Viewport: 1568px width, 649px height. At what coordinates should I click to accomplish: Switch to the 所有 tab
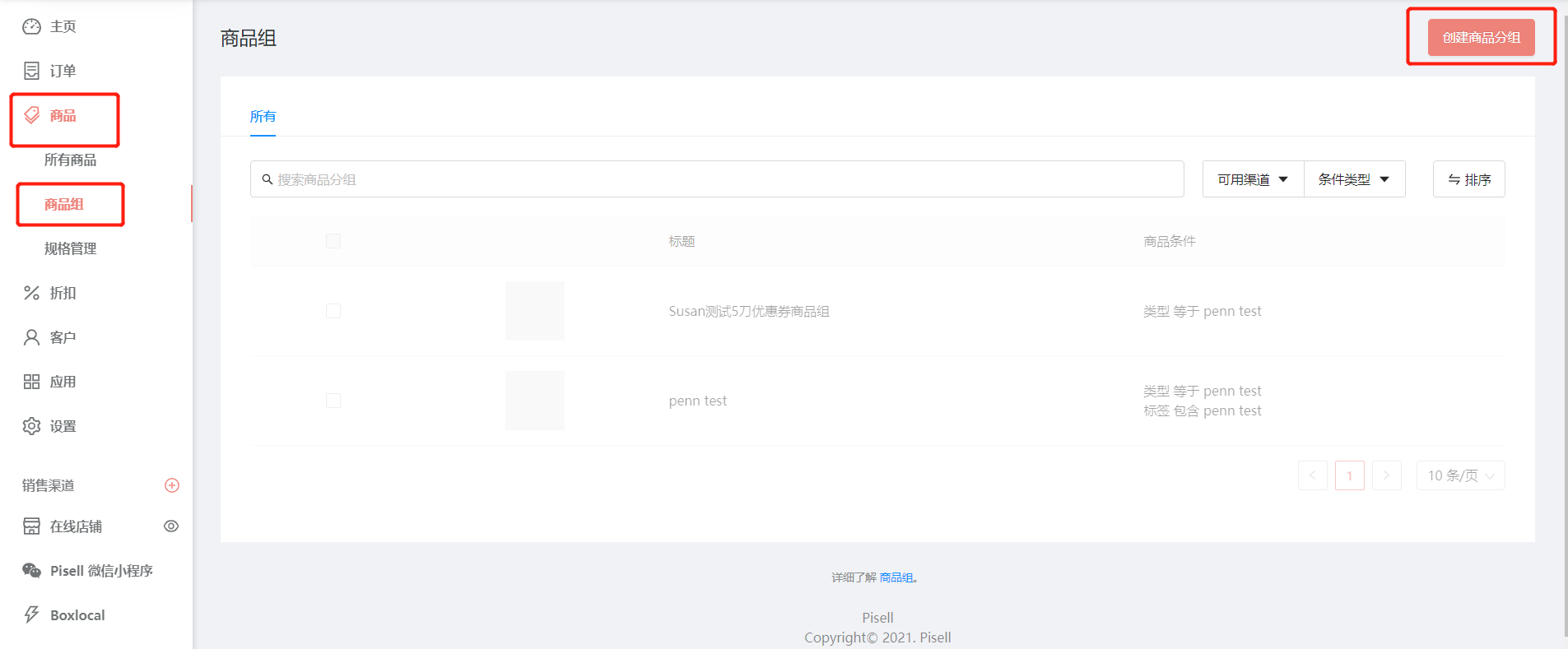(x=263, y=117)
